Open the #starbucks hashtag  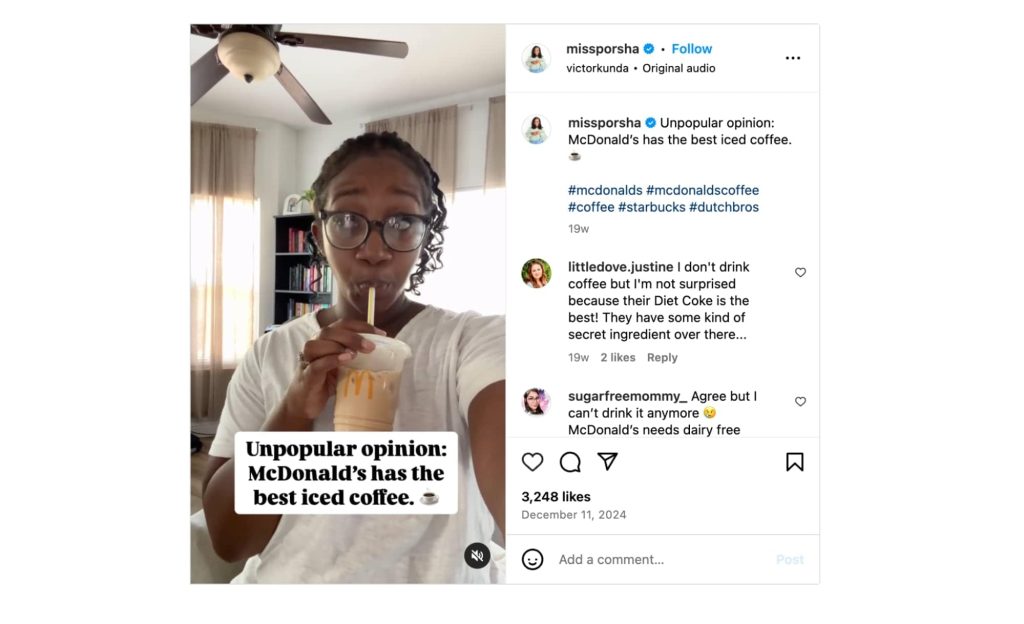click(x=651, y=207)
